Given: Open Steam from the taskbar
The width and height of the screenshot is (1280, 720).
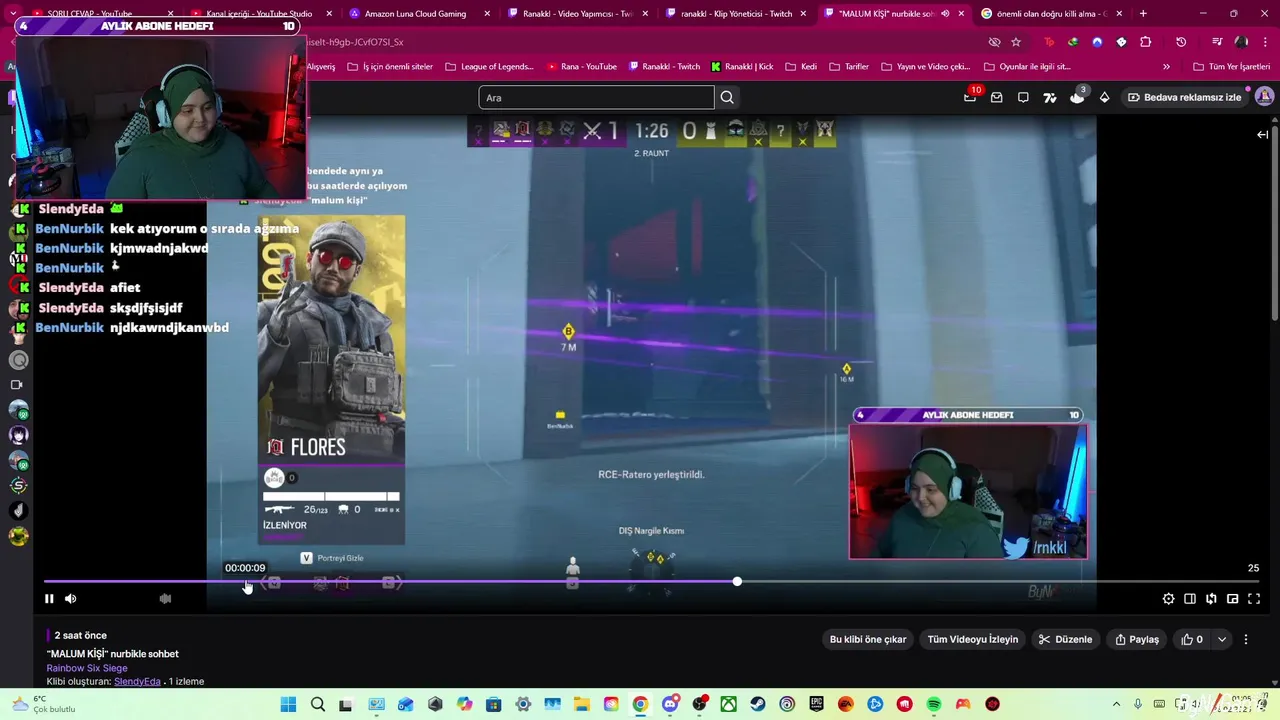Looking at the screenshot, I should click(x=758, y=705).
